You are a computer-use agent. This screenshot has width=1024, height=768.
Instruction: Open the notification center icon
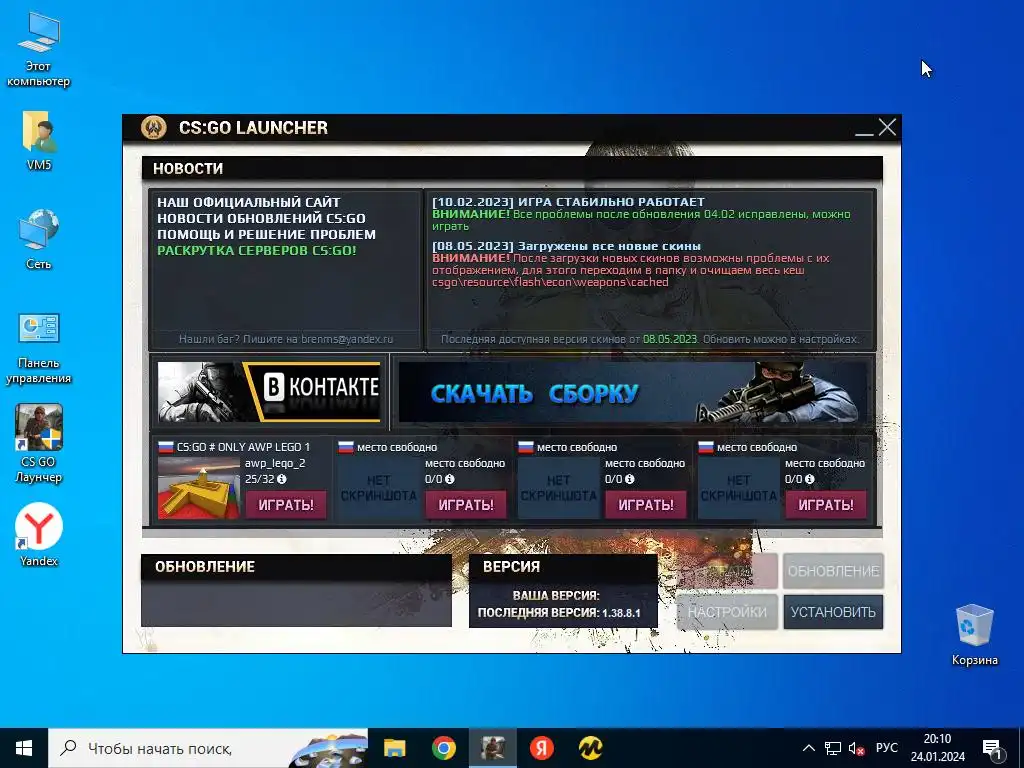[x=992, y=749]
